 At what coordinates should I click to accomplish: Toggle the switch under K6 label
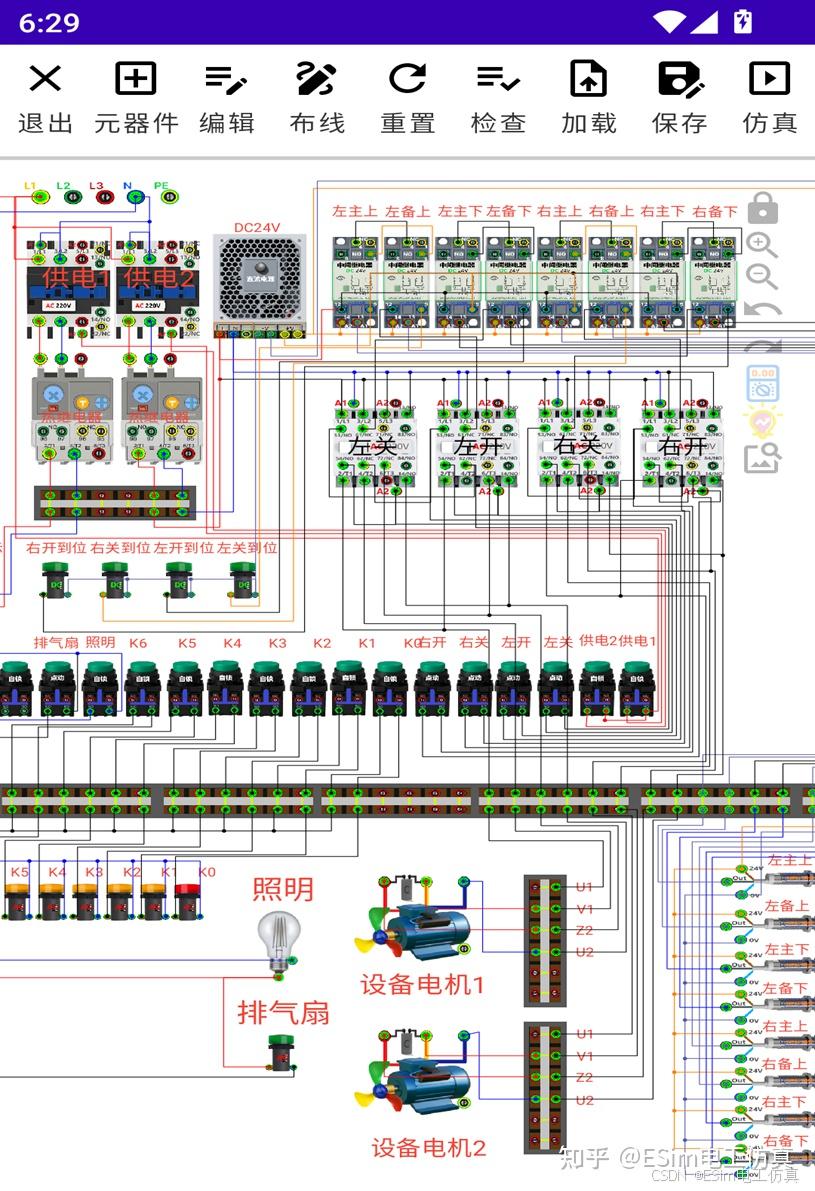click(142, 688)
